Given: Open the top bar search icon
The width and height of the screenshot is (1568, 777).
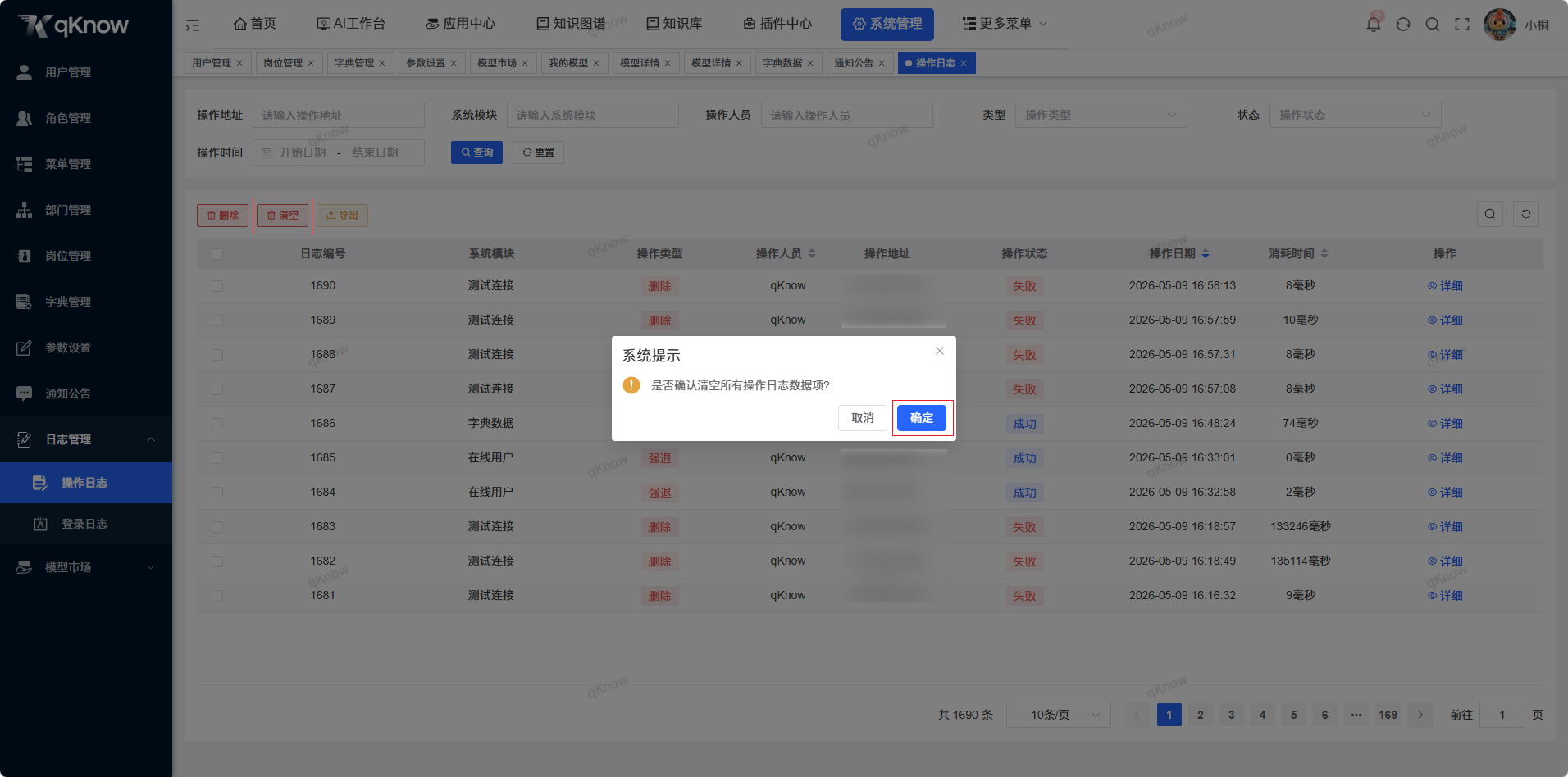Looking at the screenshot, I should point(1433,24).
